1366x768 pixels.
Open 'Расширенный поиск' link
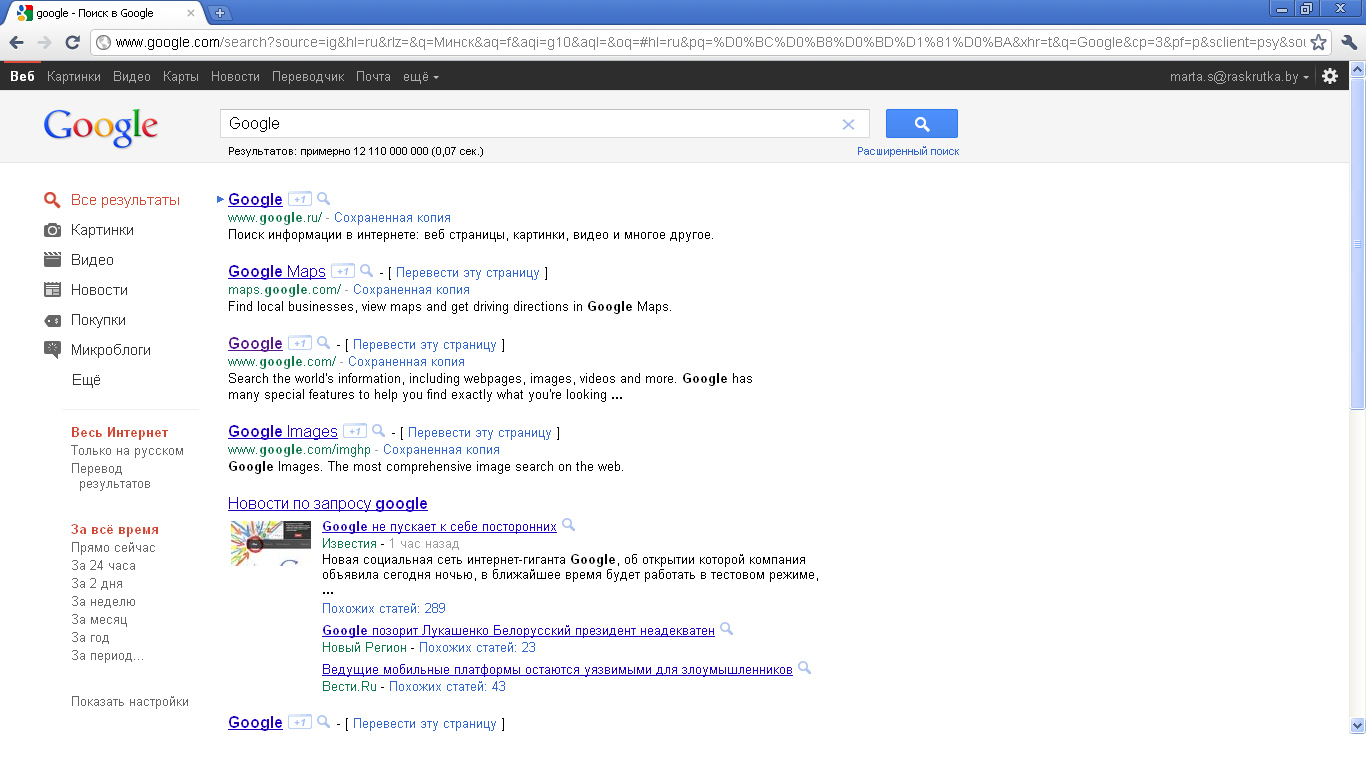(907, 151)
